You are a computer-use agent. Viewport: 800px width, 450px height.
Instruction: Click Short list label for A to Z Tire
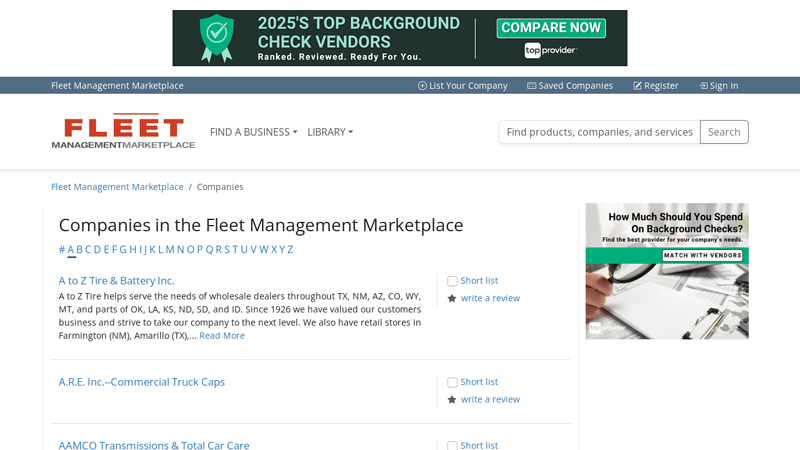click(x=479, y=281)
